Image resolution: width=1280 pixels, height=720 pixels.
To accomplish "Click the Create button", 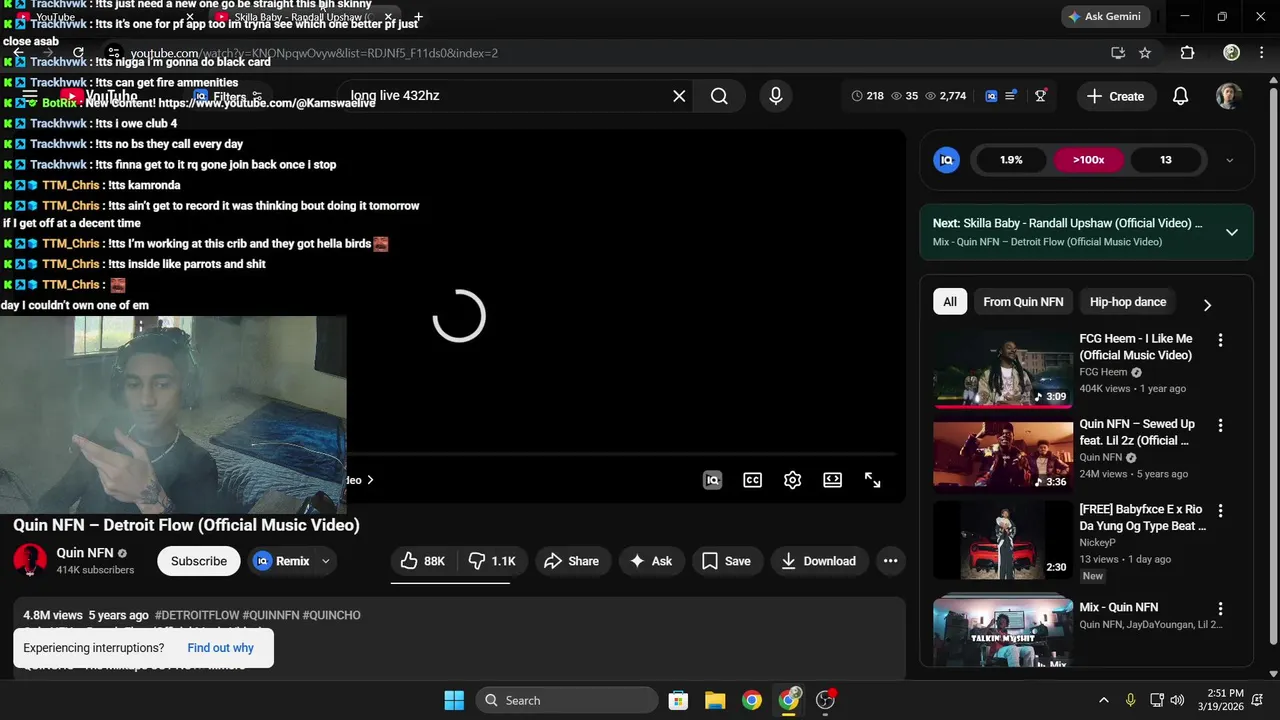I will (x=1115, y=96).
